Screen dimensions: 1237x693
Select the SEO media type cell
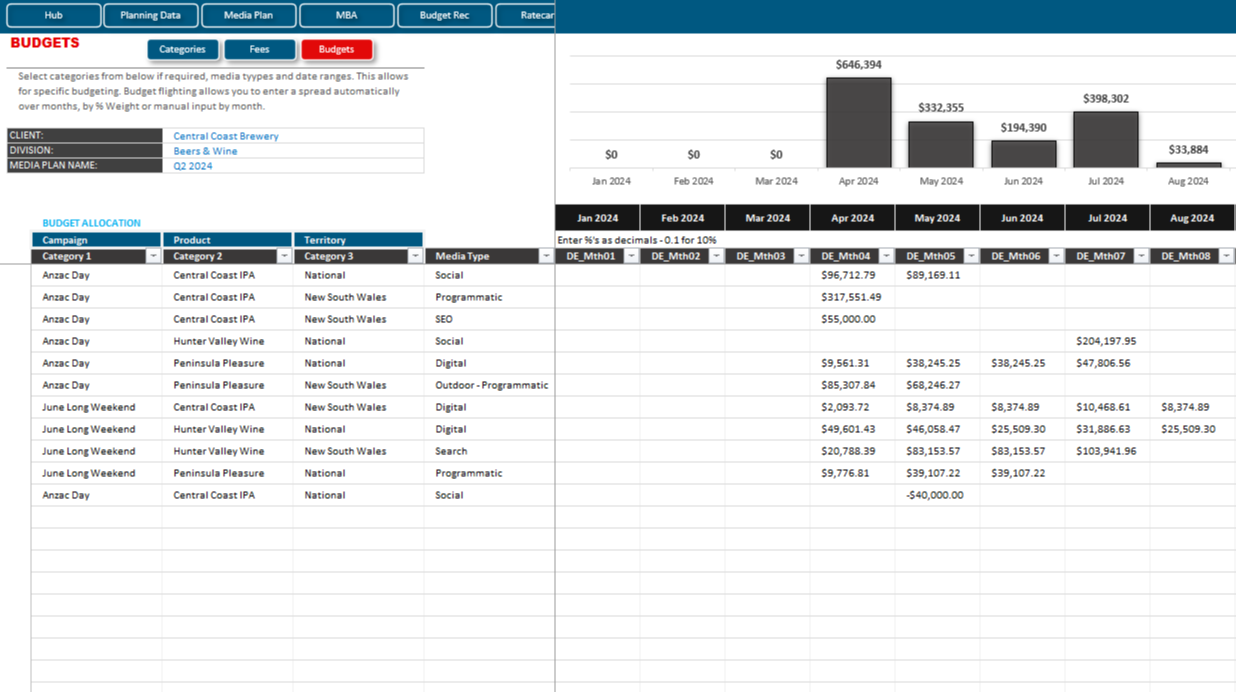489,319
